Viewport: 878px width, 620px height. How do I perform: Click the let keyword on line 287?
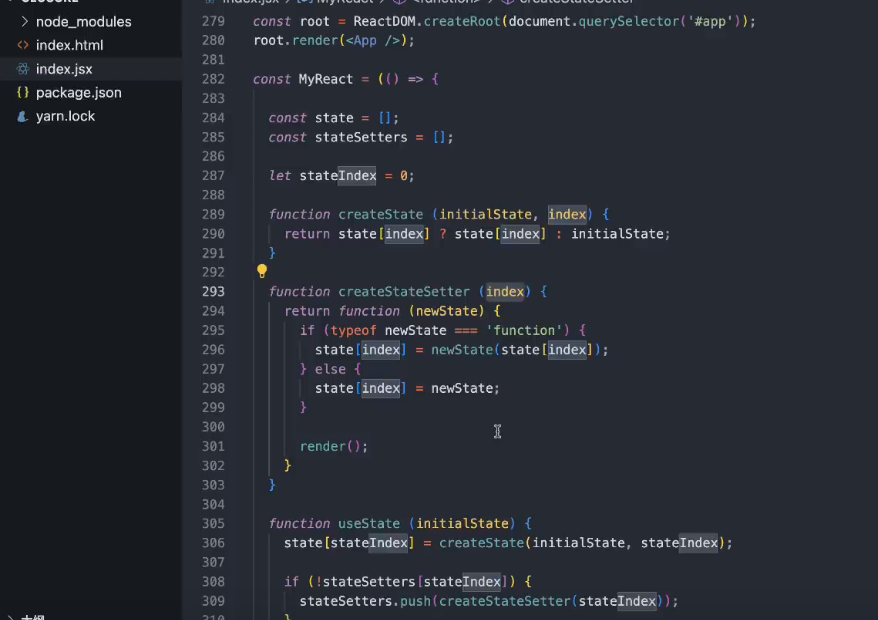coord(280,175)
